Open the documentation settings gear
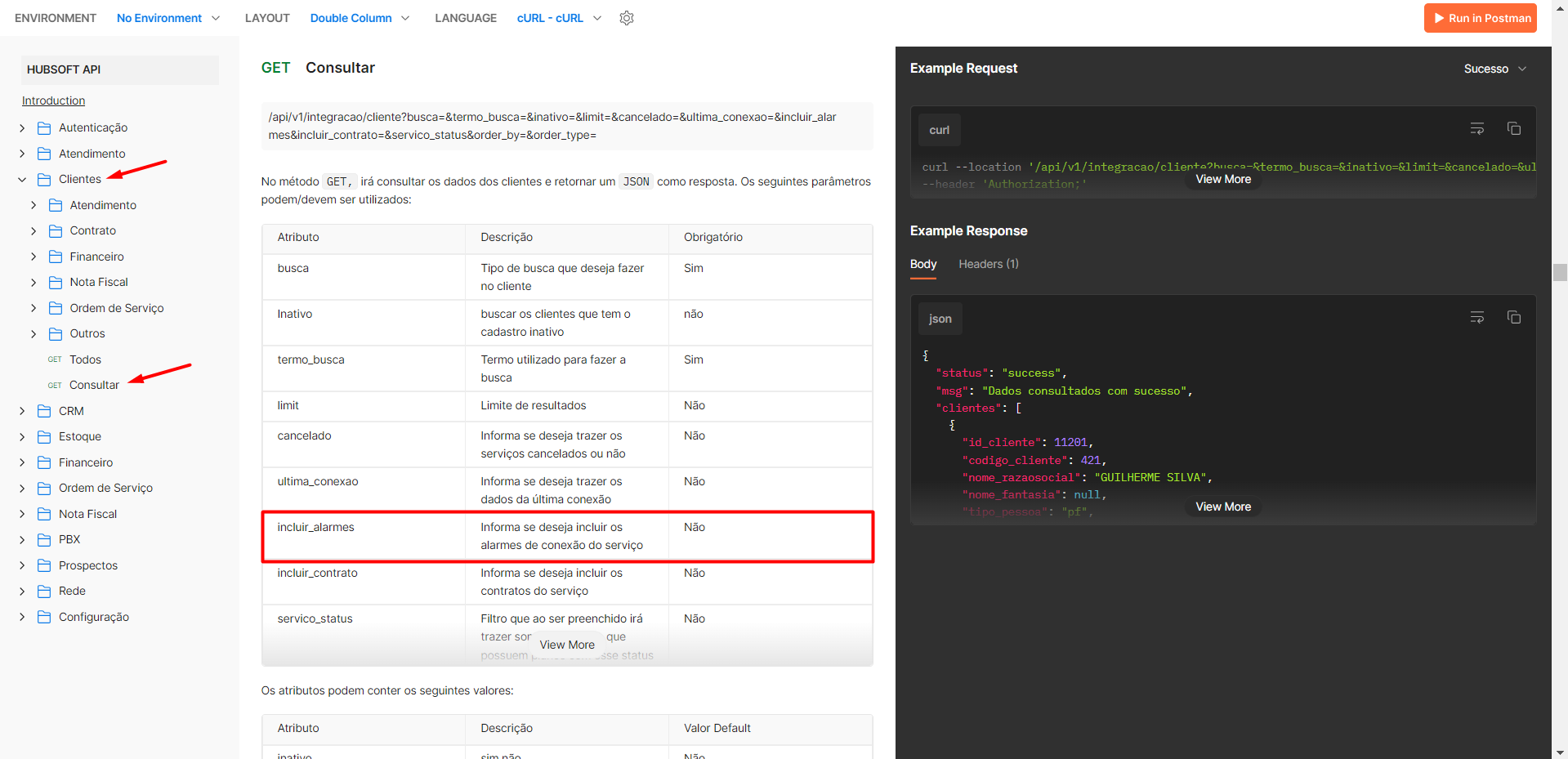This screenshot has width=1568, height=759. (x=627, y=18)
